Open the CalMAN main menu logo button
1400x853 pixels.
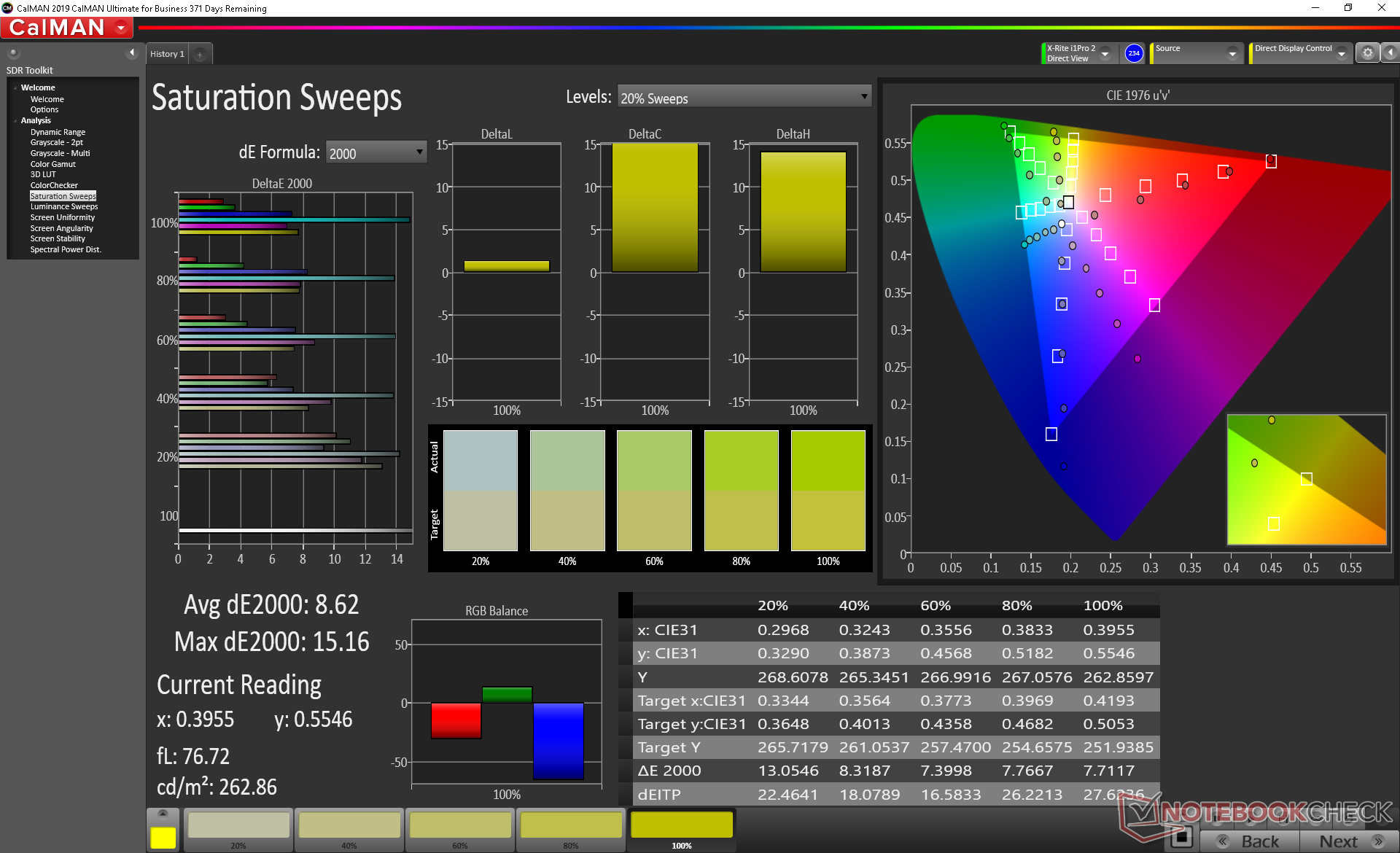(67, 28)
